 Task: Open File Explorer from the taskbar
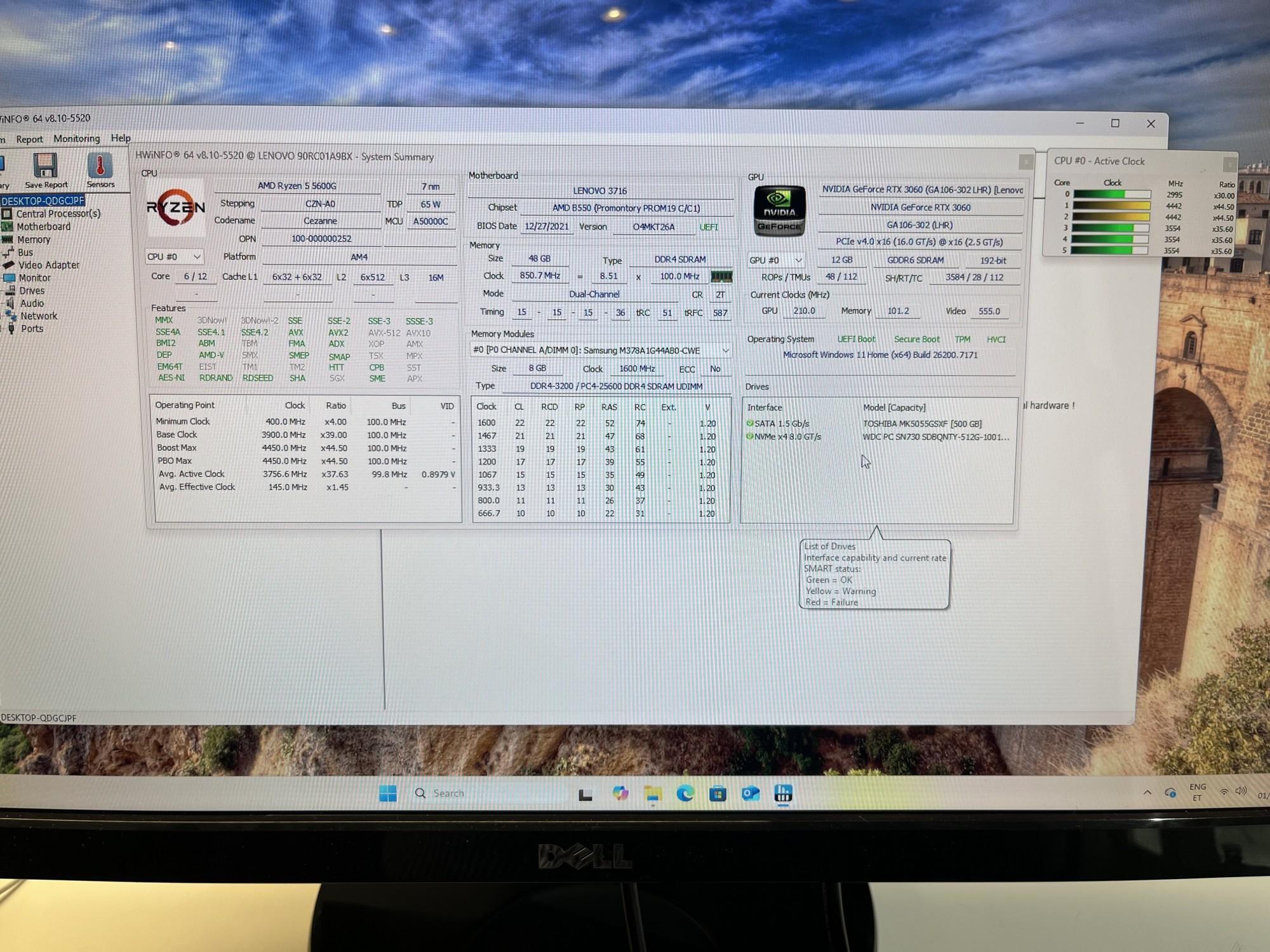coord(653,793)
